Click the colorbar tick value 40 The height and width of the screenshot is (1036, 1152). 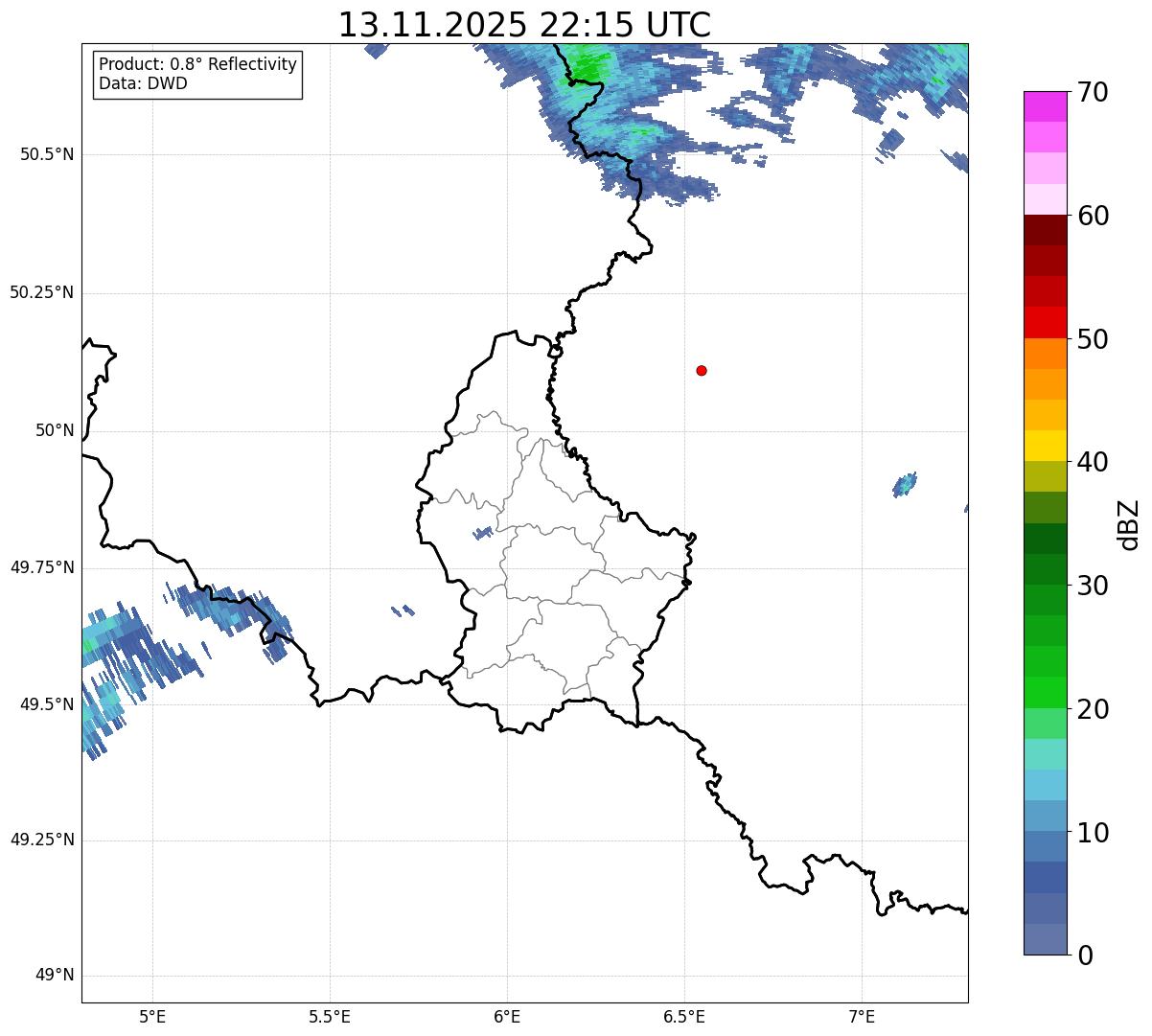pyautogui.click(x=1093, y=462)
